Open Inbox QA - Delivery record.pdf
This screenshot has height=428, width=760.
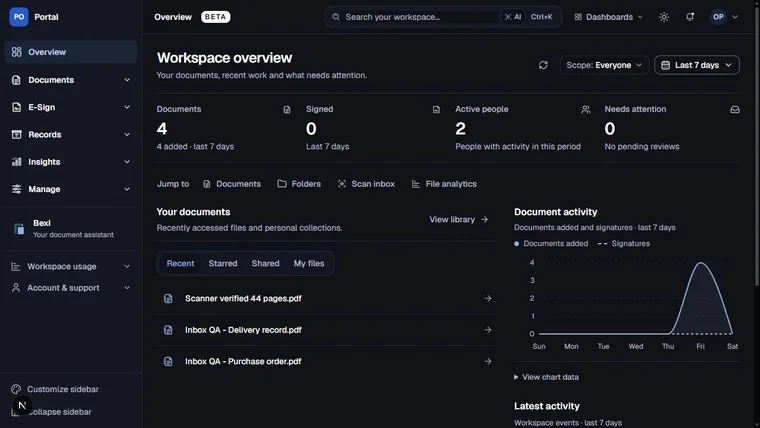[326, 330]
